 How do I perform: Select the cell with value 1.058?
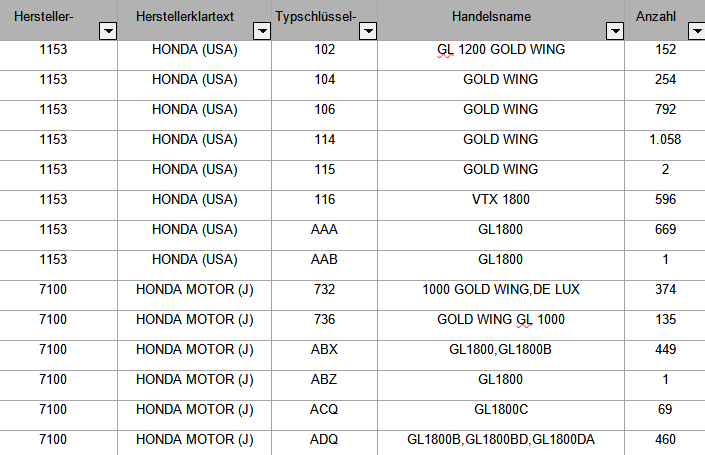(x=665, y=145)
